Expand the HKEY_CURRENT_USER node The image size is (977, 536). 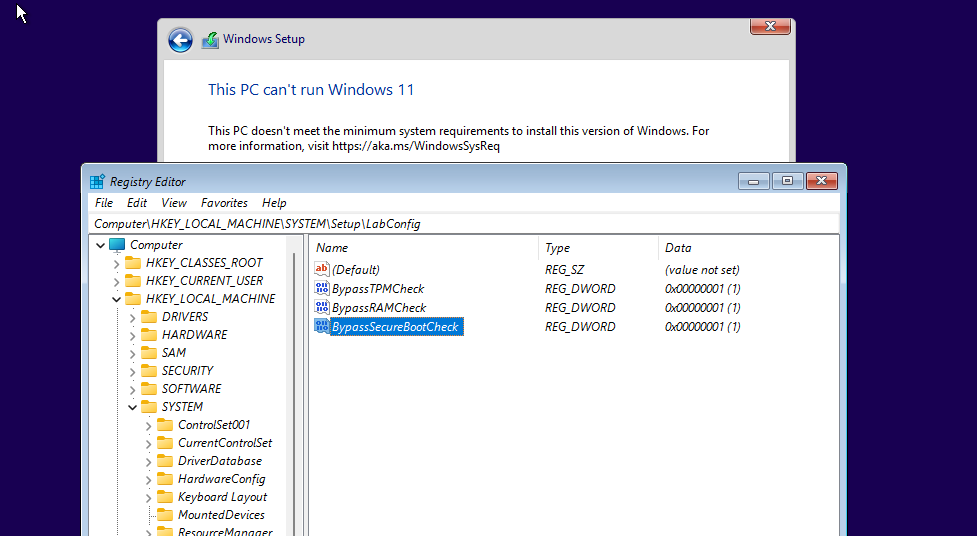(117, 282)
